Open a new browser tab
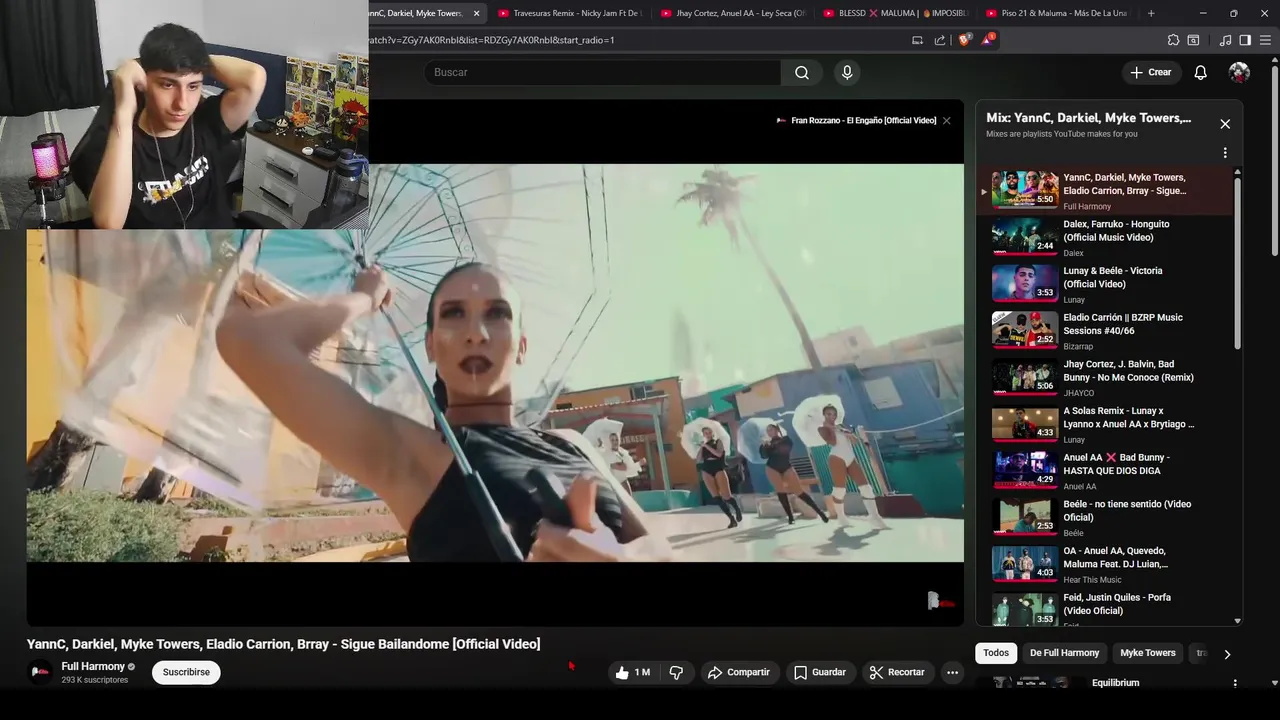1280x720 pixels. point(1151,13)
